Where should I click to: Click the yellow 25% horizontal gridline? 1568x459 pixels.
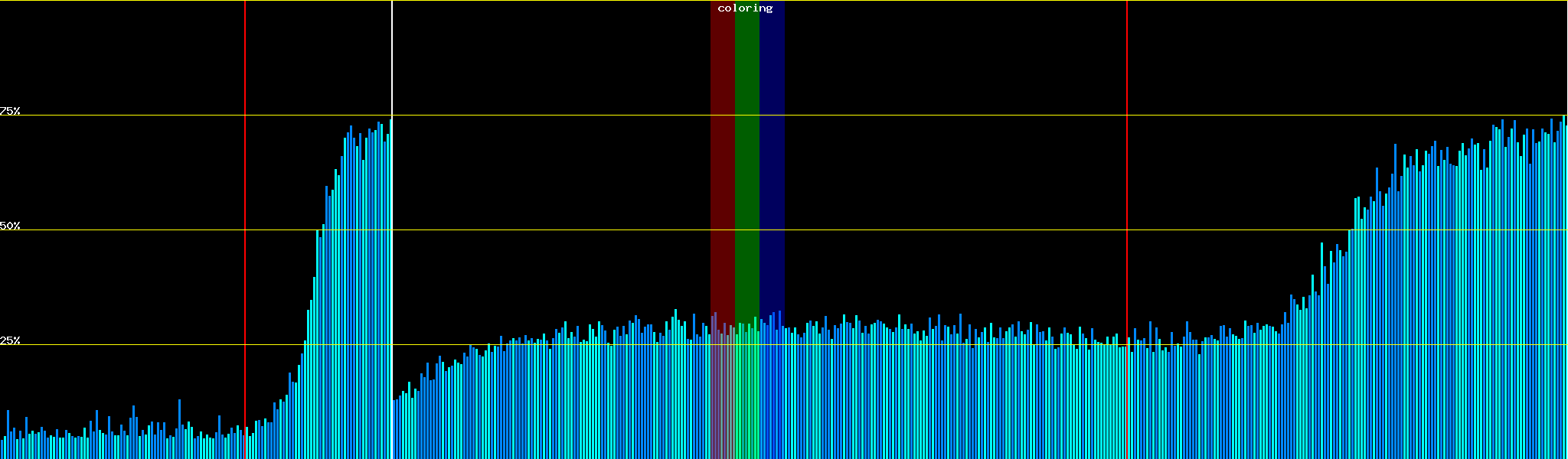coord(919,345)
